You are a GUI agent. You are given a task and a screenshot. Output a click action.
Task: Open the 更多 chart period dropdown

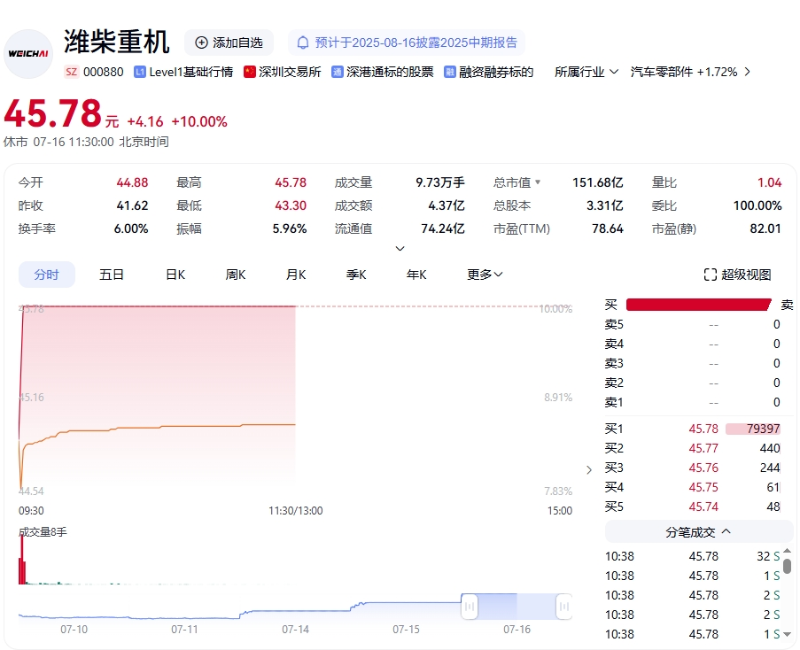(x=485, y=274)
